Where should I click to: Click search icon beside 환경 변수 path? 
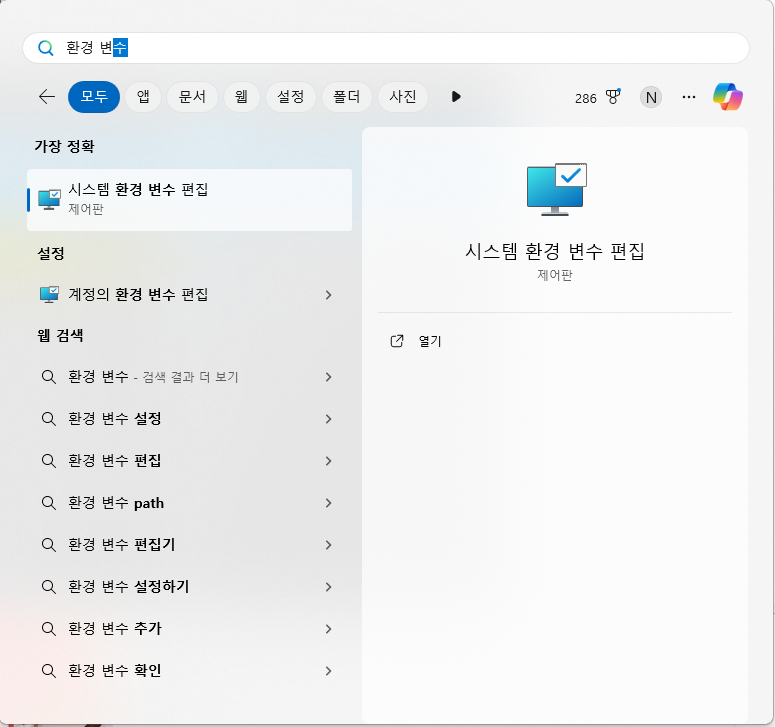click(48, 503)
